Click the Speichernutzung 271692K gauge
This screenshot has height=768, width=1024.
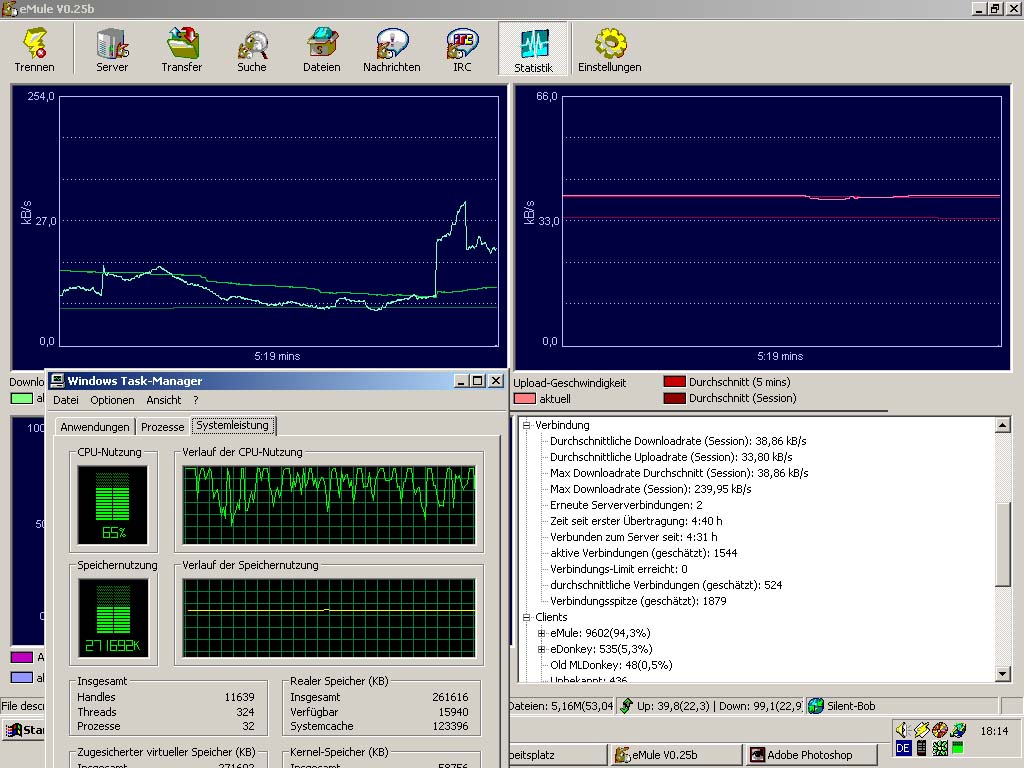(113, 618)
